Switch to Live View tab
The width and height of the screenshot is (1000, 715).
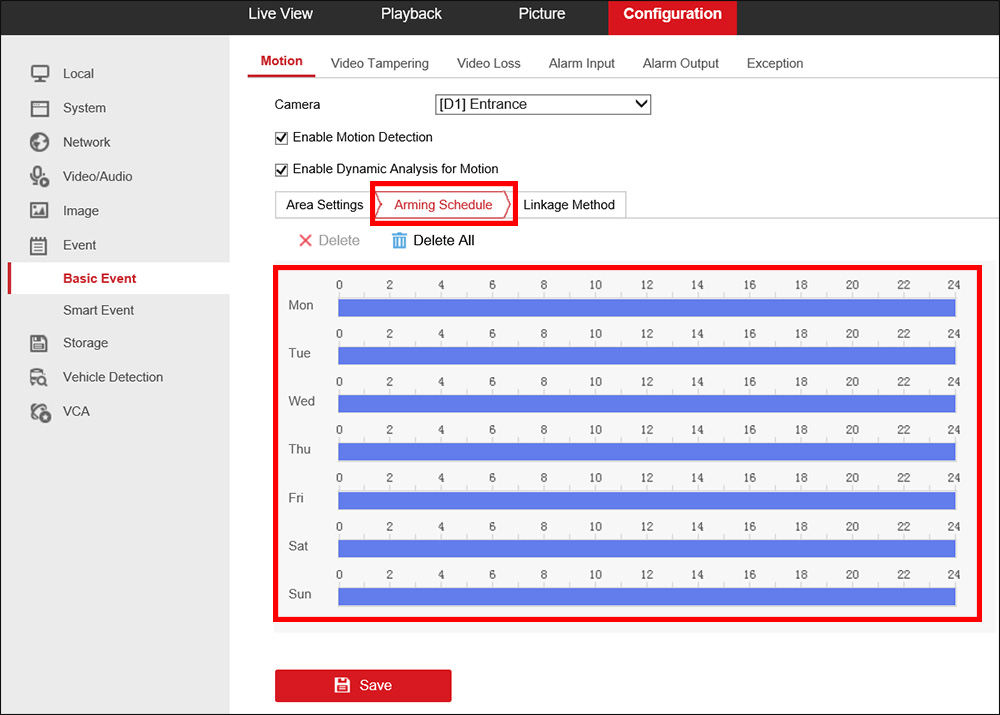281,14
